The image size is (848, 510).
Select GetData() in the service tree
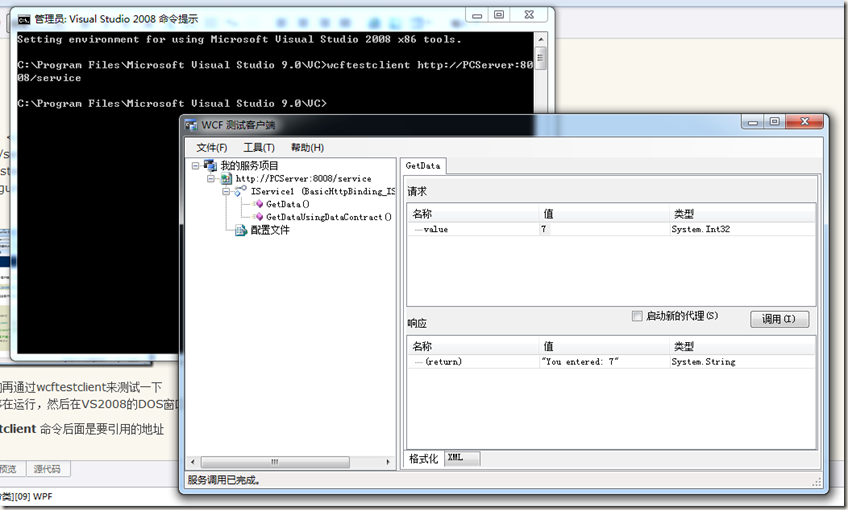[287, 204]
